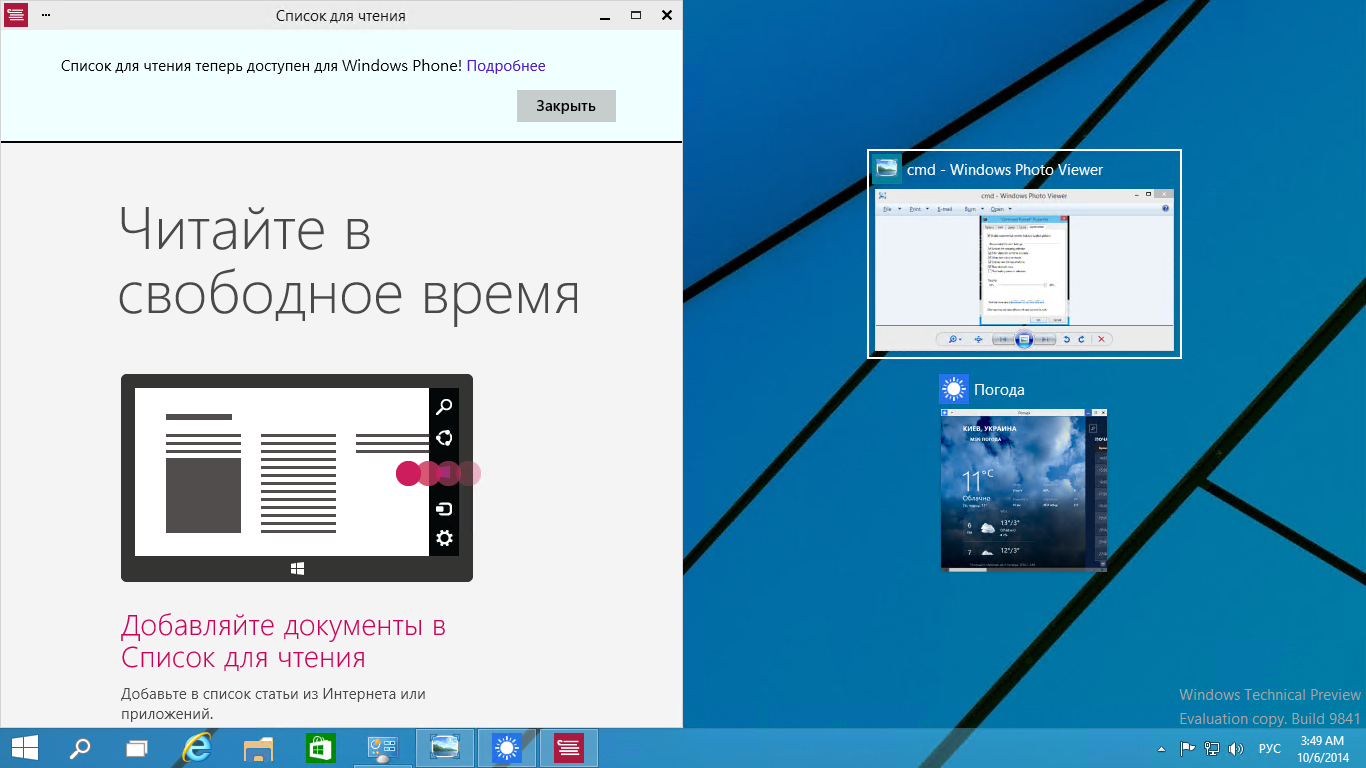
Task: Click the Закрыть button in the banner
Action: pos(566,106)
